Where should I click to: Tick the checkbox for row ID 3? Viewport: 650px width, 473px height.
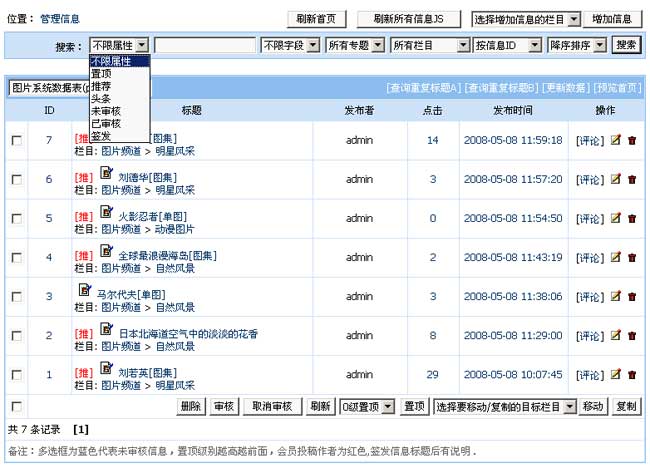click(16, 297)
